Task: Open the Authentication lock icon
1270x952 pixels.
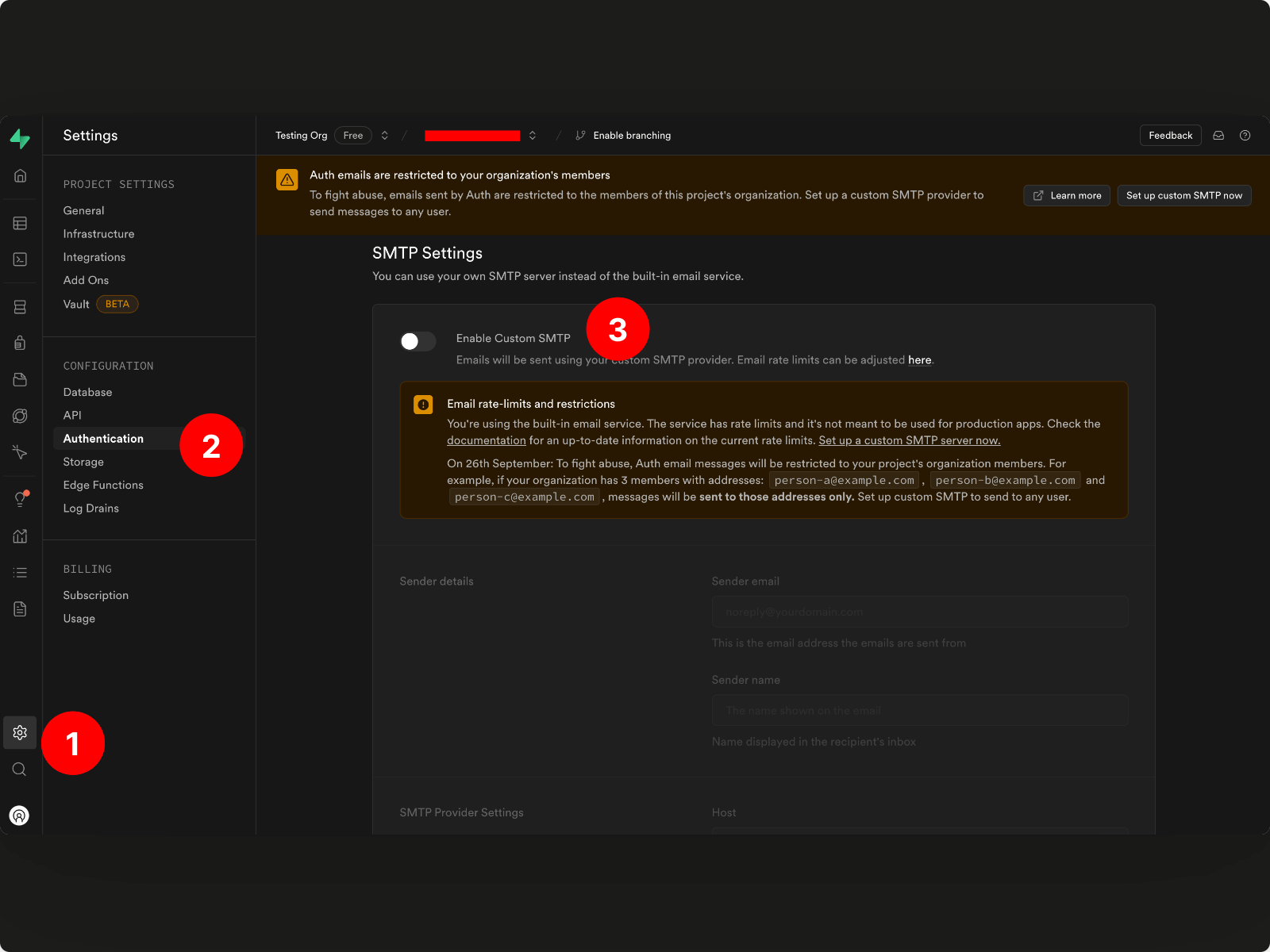Action: point(20,343)
